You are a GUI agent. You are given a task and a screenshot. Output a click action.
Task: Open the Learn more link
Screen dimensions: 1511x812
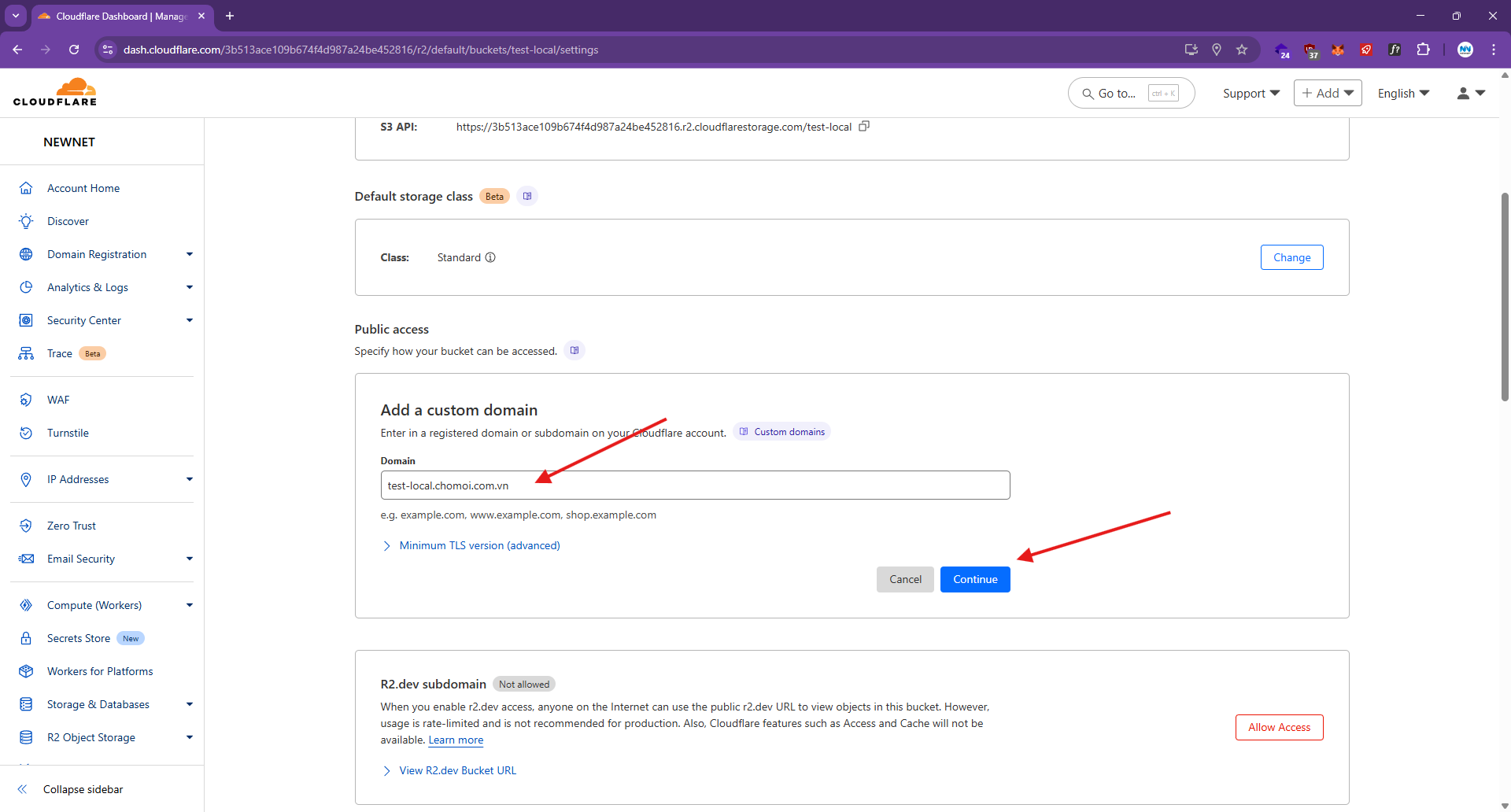click(x=456, y=740)
